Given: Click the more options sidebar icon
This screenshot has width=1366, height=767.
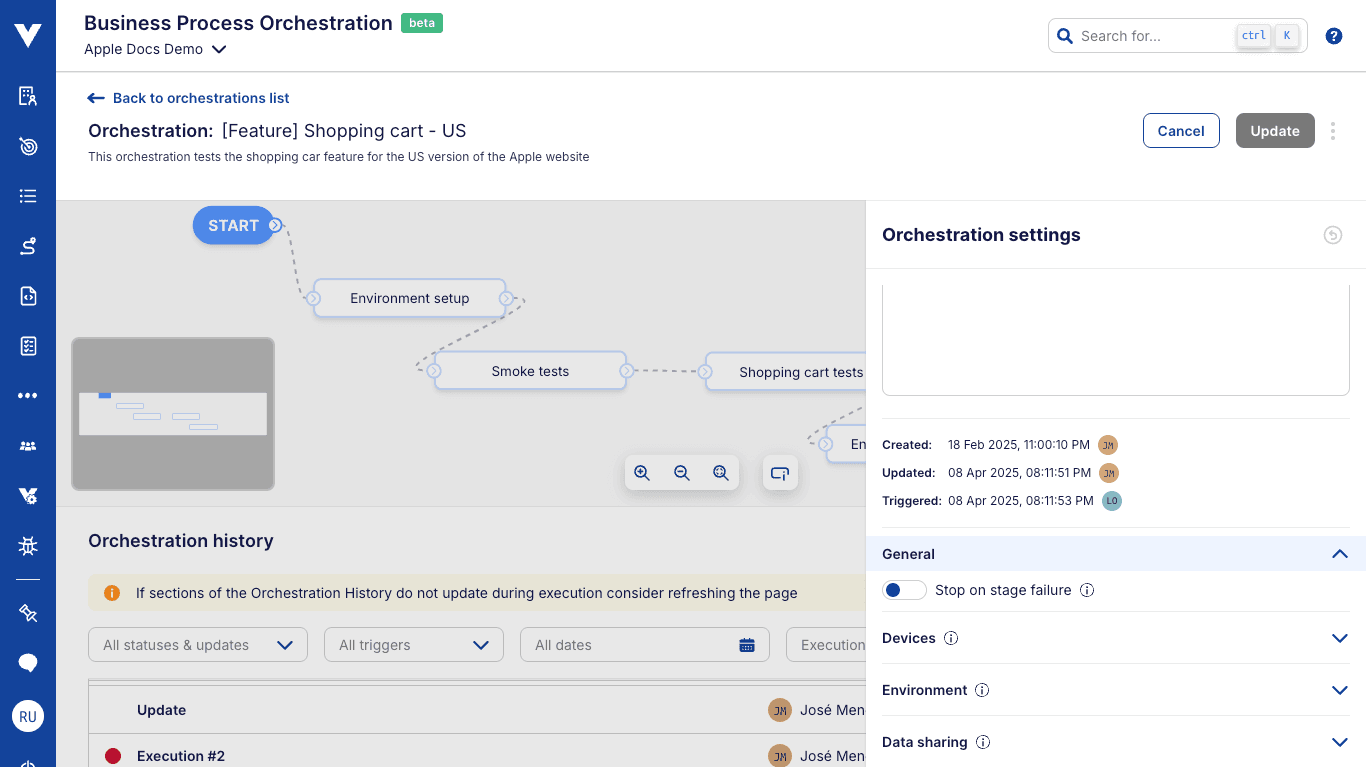Looking at the screenshot, I should click(28, 395).
